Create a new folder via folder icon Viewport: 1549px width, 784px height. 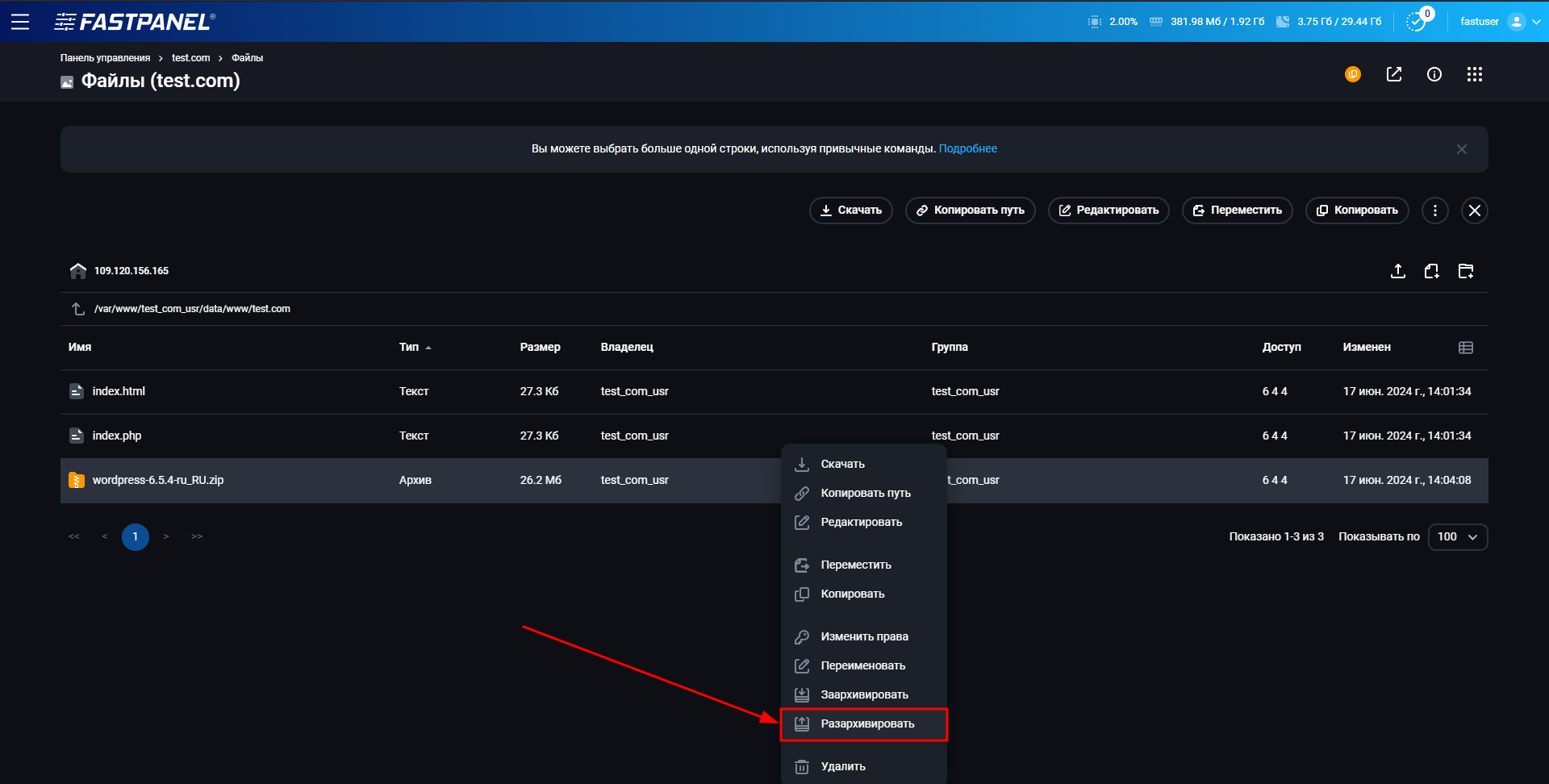tap(1466, 271)
